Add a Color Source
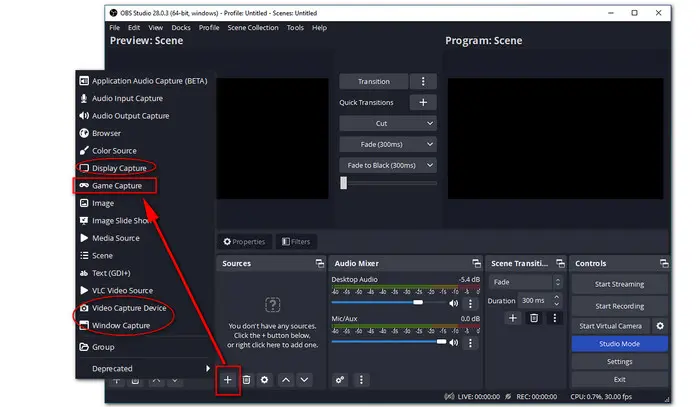This screenshot has height=407, width=700. tap(144, 150)
